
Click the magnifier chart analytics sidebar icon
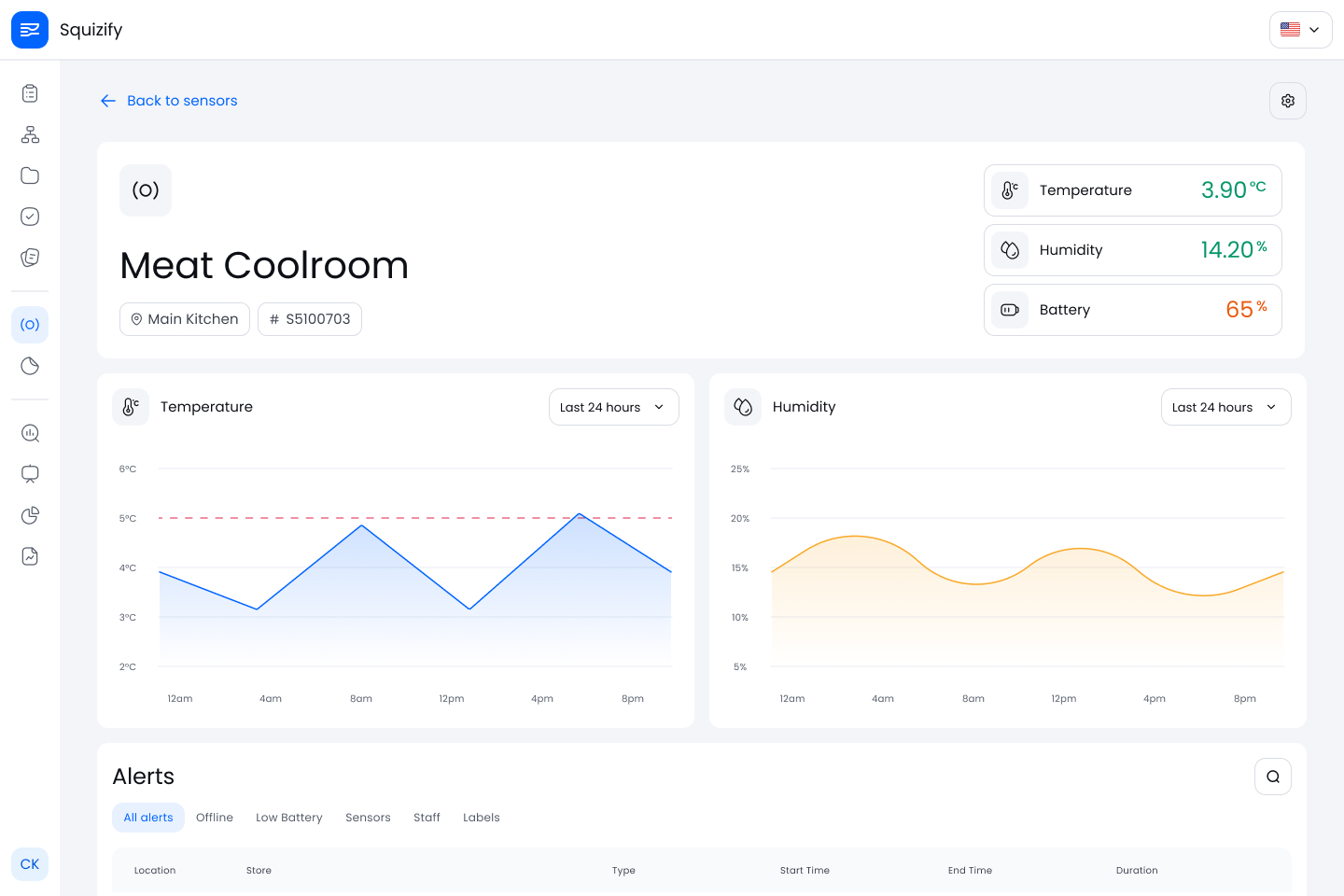[30, 433]
